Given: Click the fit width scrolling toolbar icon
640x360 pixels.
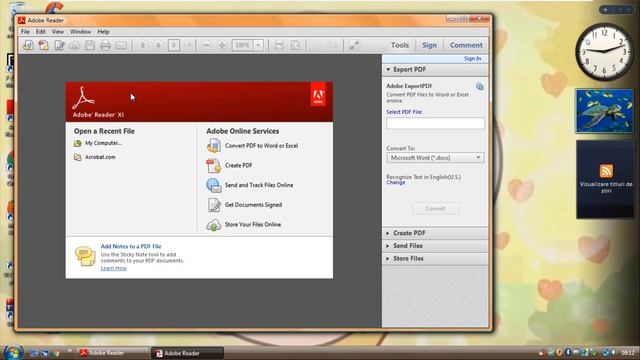Looking at the screenshot, I should pos(279,45).
